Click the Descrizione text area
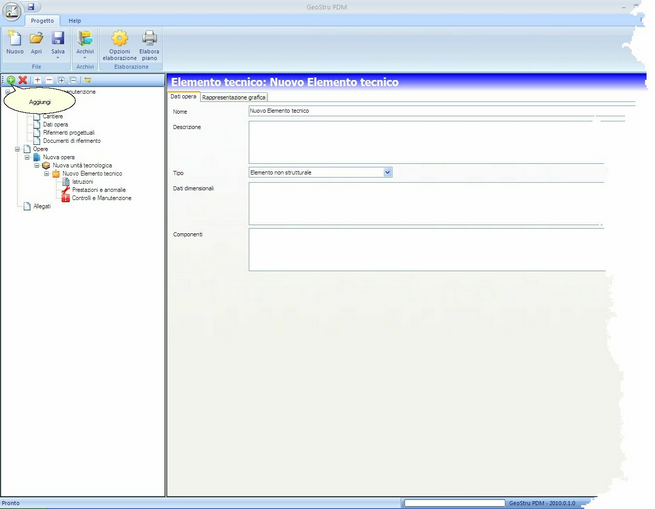Screen dimensions: 655x509 click(427, 142)
